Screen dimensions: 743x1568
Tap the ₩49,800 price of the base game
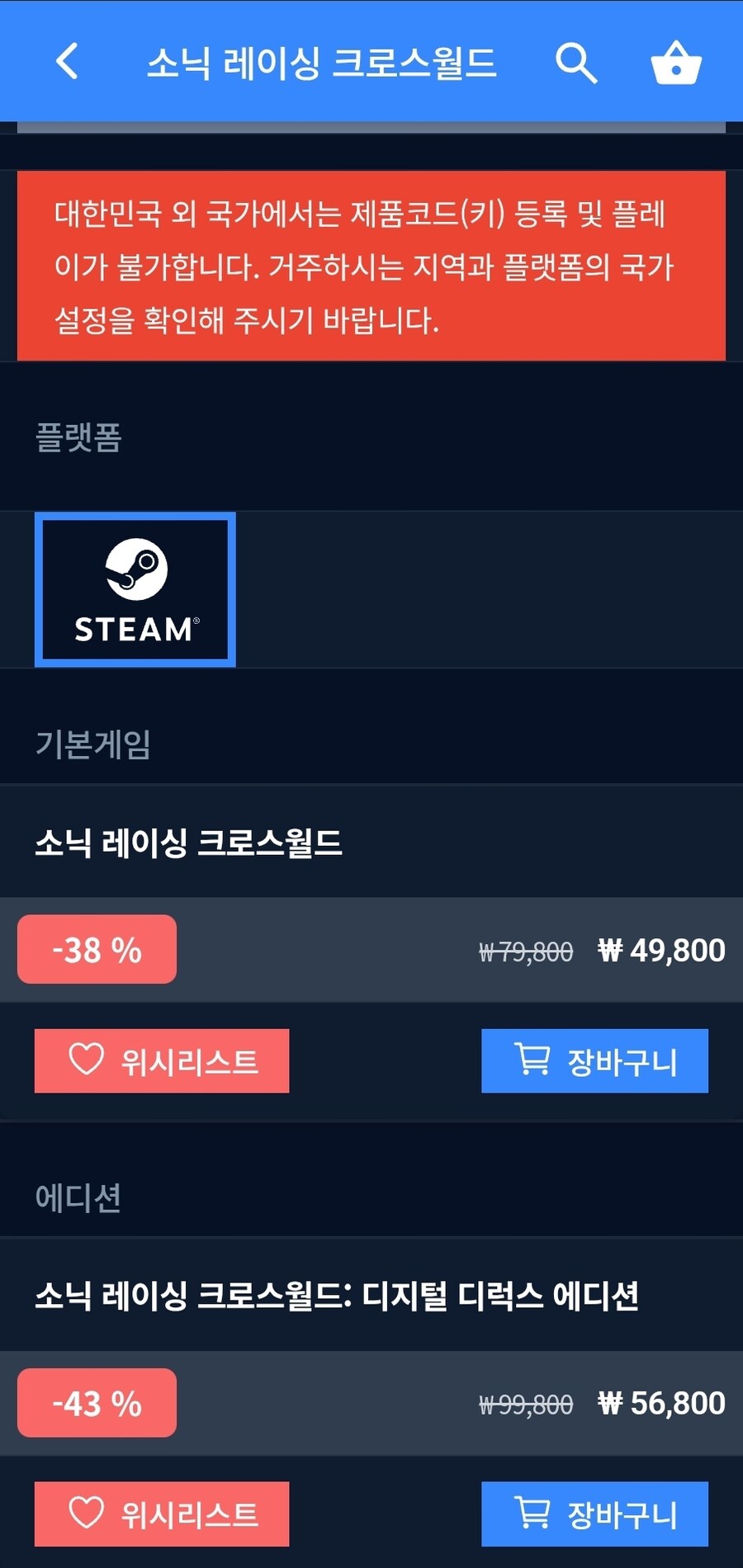pyautogui.click(x=660, y=949)
